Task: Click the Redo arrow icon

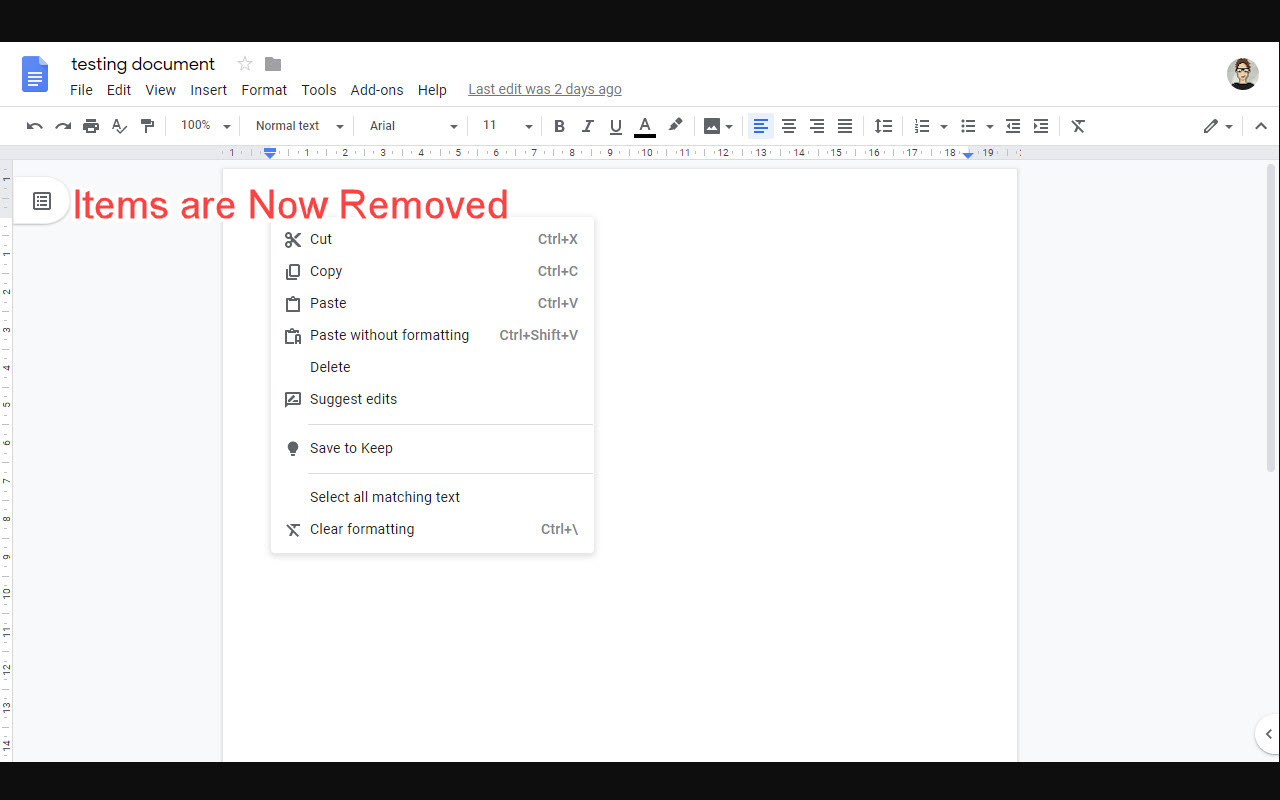Action: coord(63,126)
